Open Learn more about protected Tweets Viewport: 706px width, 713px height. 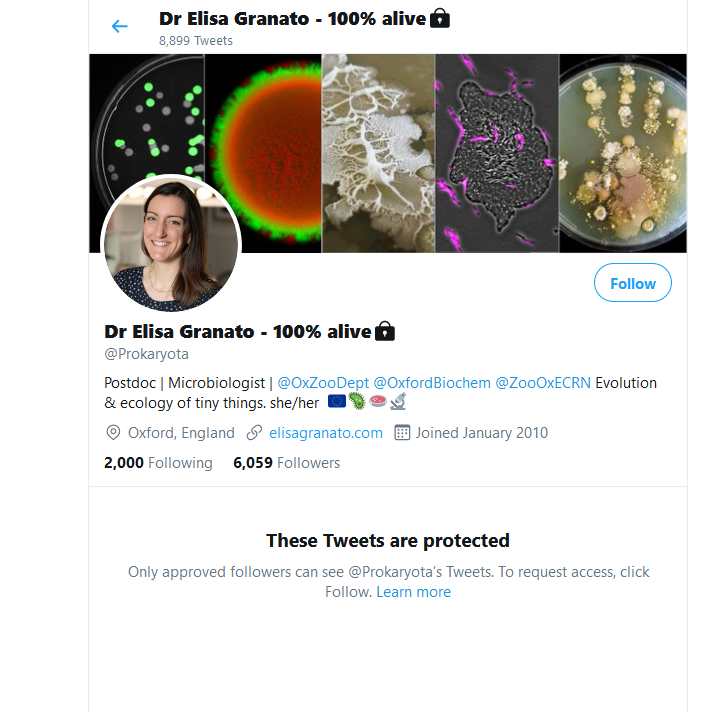click(413, 592)
